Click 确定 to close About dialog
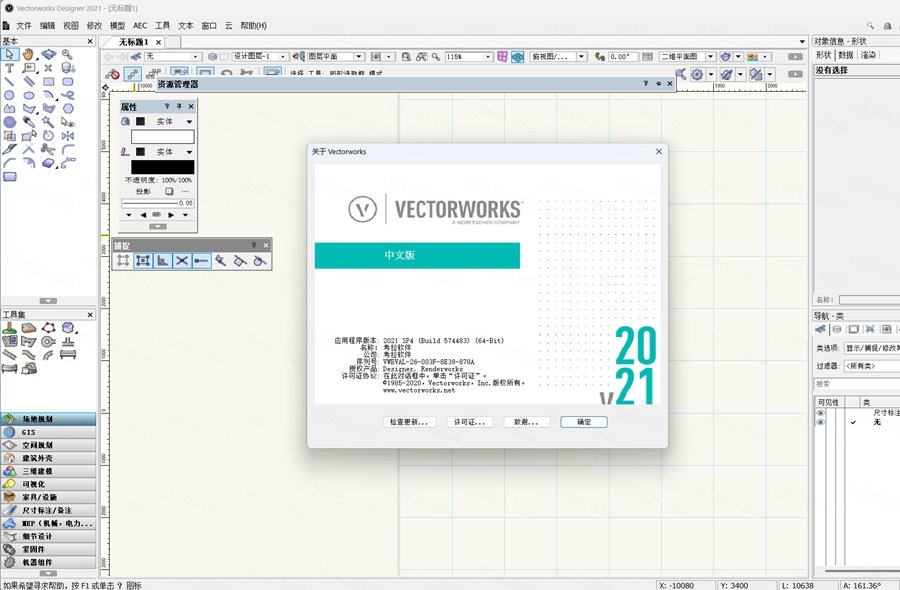 pyautogui.click(x=584, y=422)
